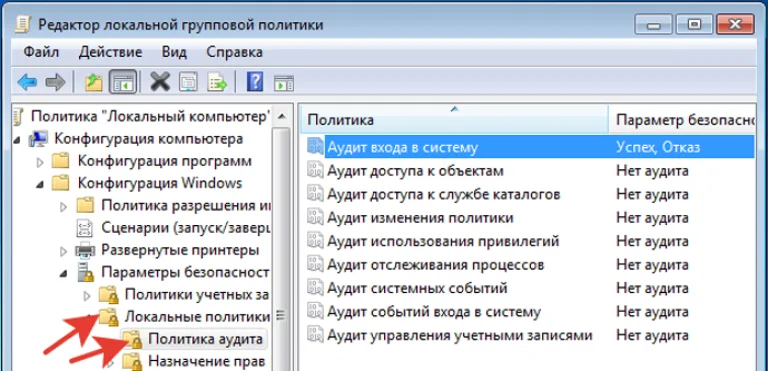Click the server lock icon of Параметры безопасности
The width and height of the screenshot is (768, 371).
[85, 272]
